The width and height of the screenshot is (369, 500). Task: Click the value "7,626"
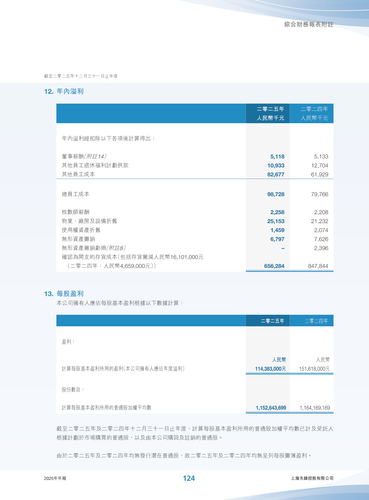[321, 239]
